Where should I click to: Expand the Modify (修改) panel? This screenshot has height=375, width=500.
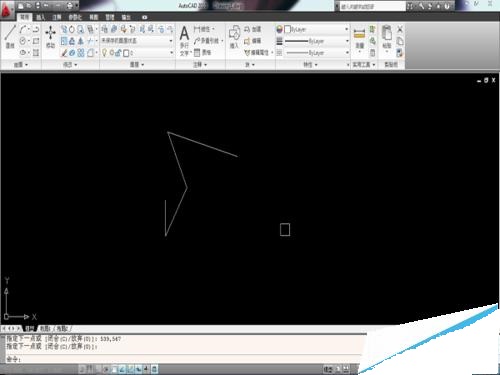pyautogui.click(x=70, y=65)
